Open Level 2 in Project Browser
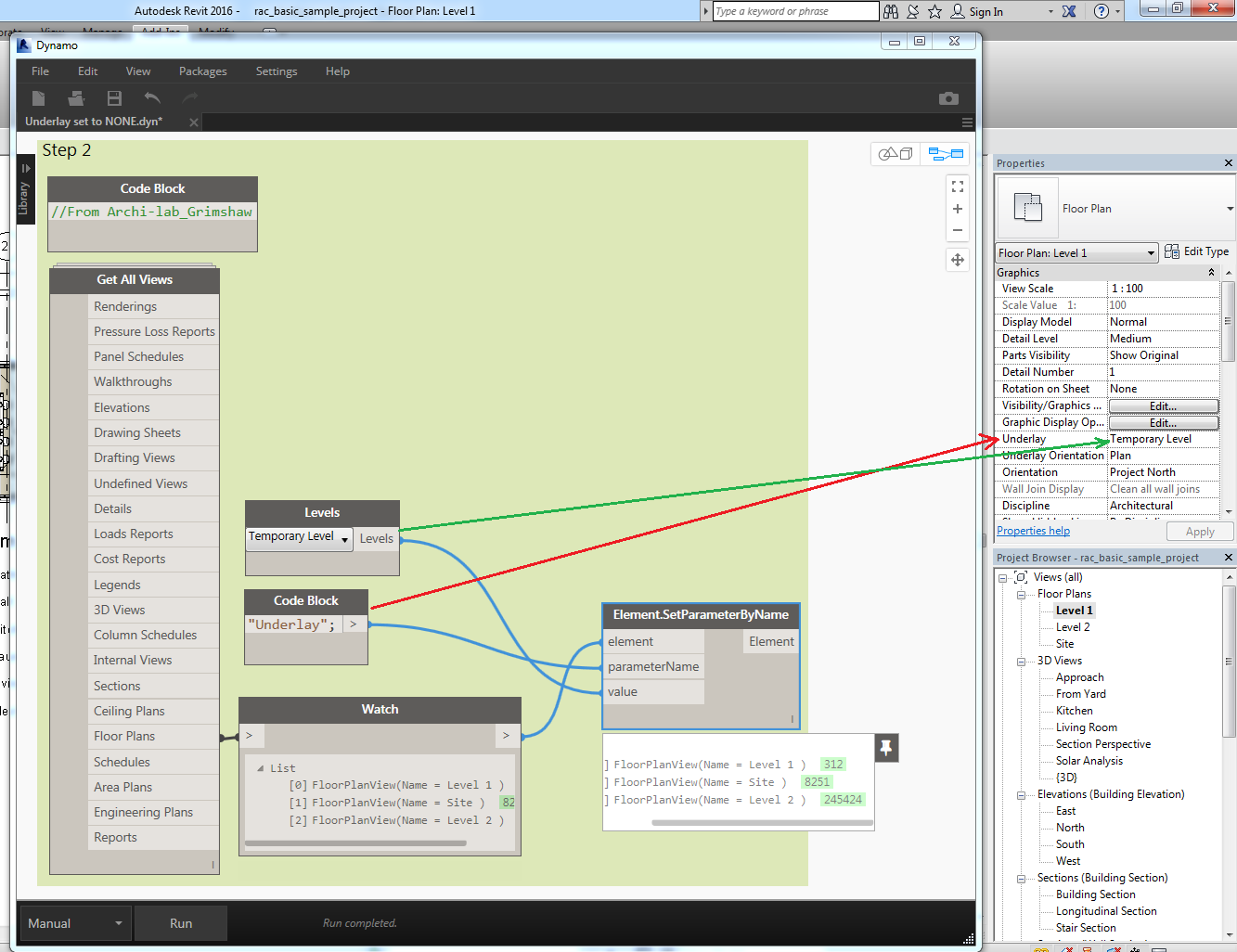Image resolution: width=1237 pixels, height=952 pixels. click(1073, 627)
